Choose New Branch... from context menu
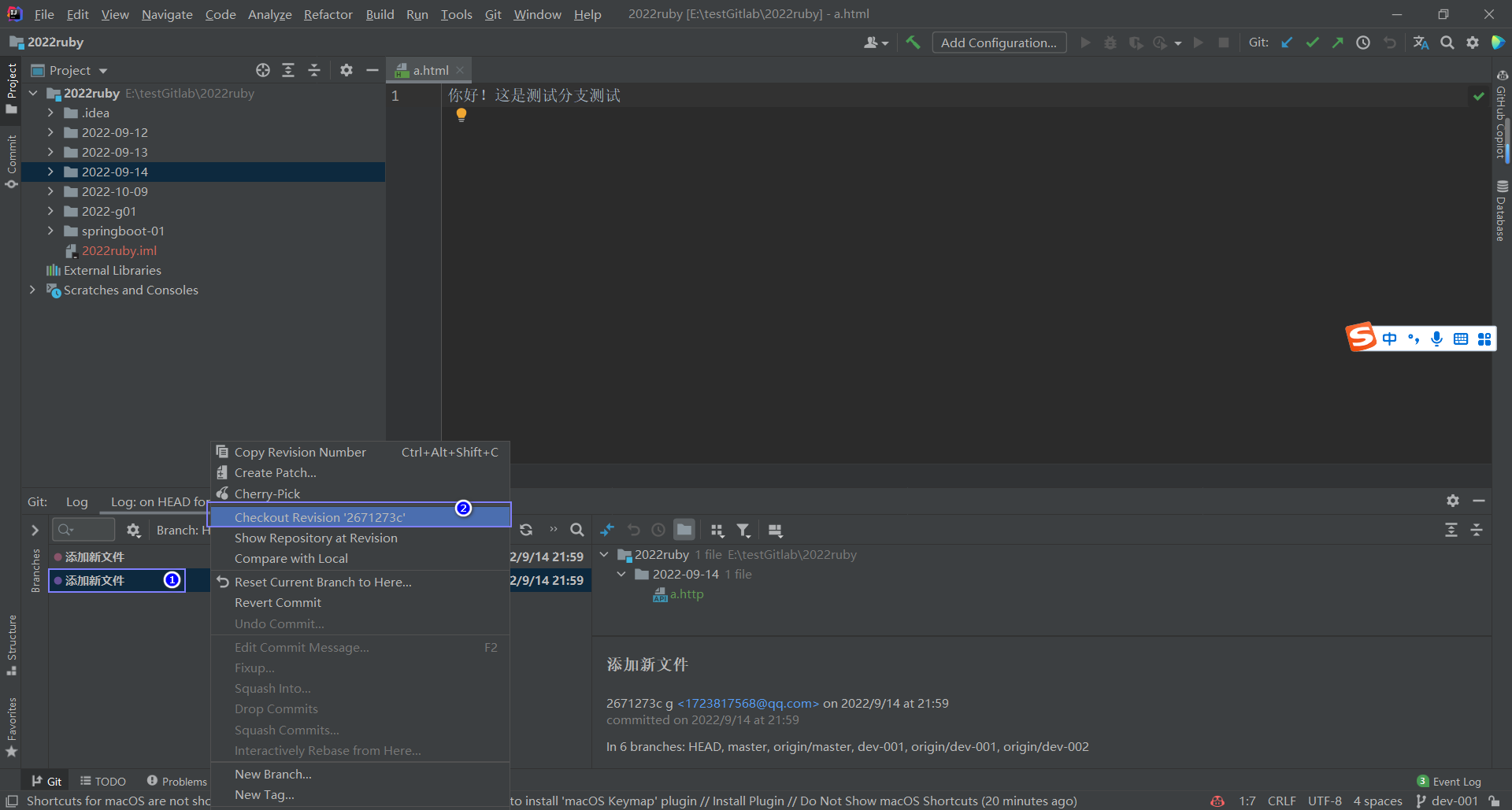Screen dimensions: 1512x810 point(360,774)
